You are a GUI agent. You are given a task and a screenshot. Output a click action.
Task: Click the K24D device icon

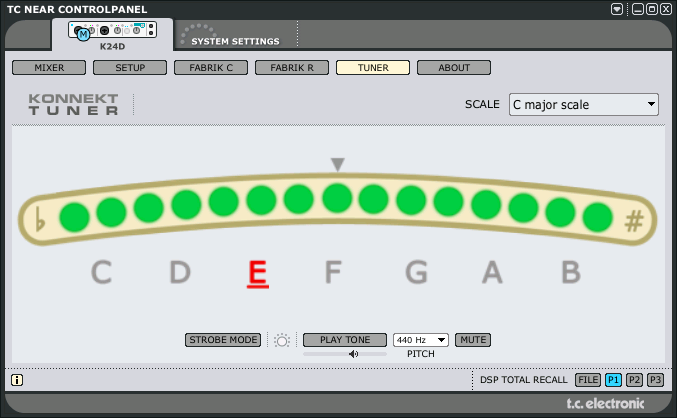[x=111, y=32]
